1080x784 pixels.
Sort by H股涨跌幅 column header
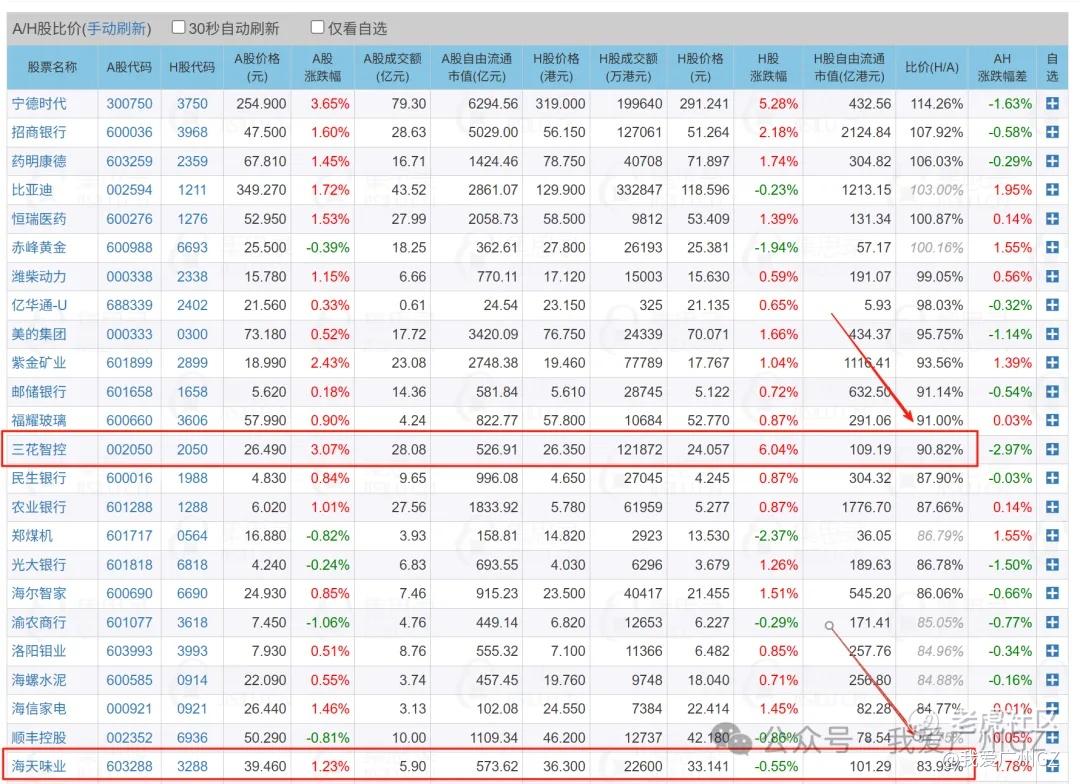click(768, 68)
